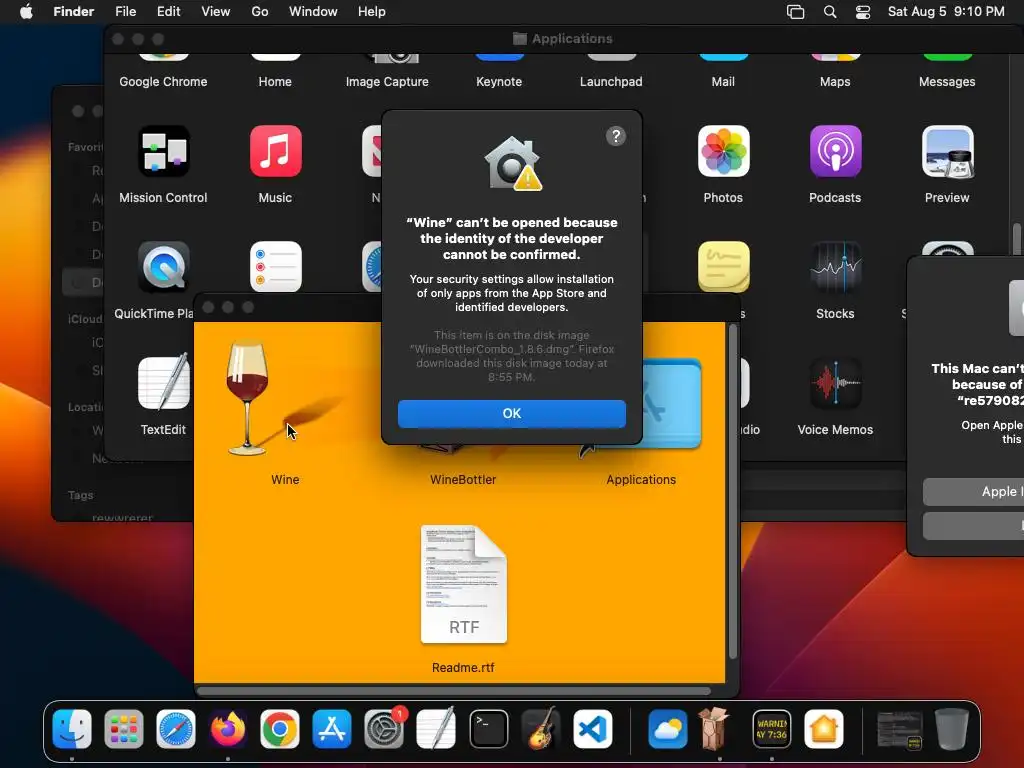1024x768 pixels.
Task: Open Terminal from the Dock
Action: click(x=488, y=729)
